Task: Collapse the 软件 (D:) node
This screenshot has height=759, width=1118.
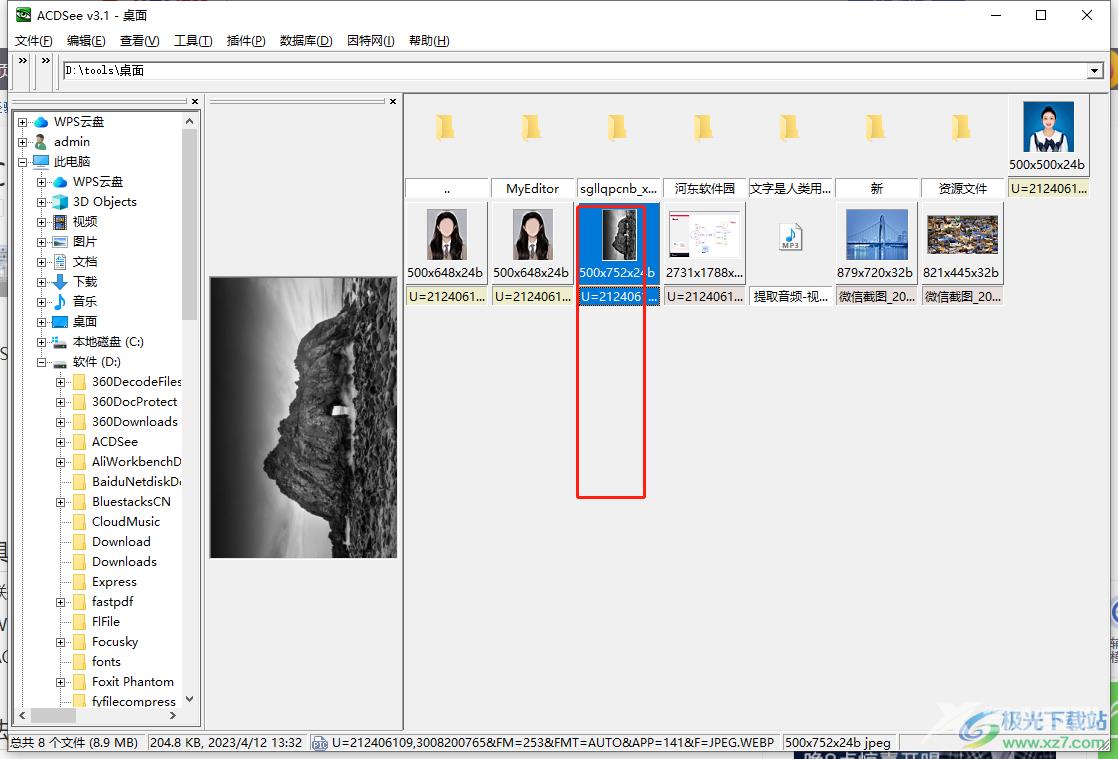Action: click(41, 362)
